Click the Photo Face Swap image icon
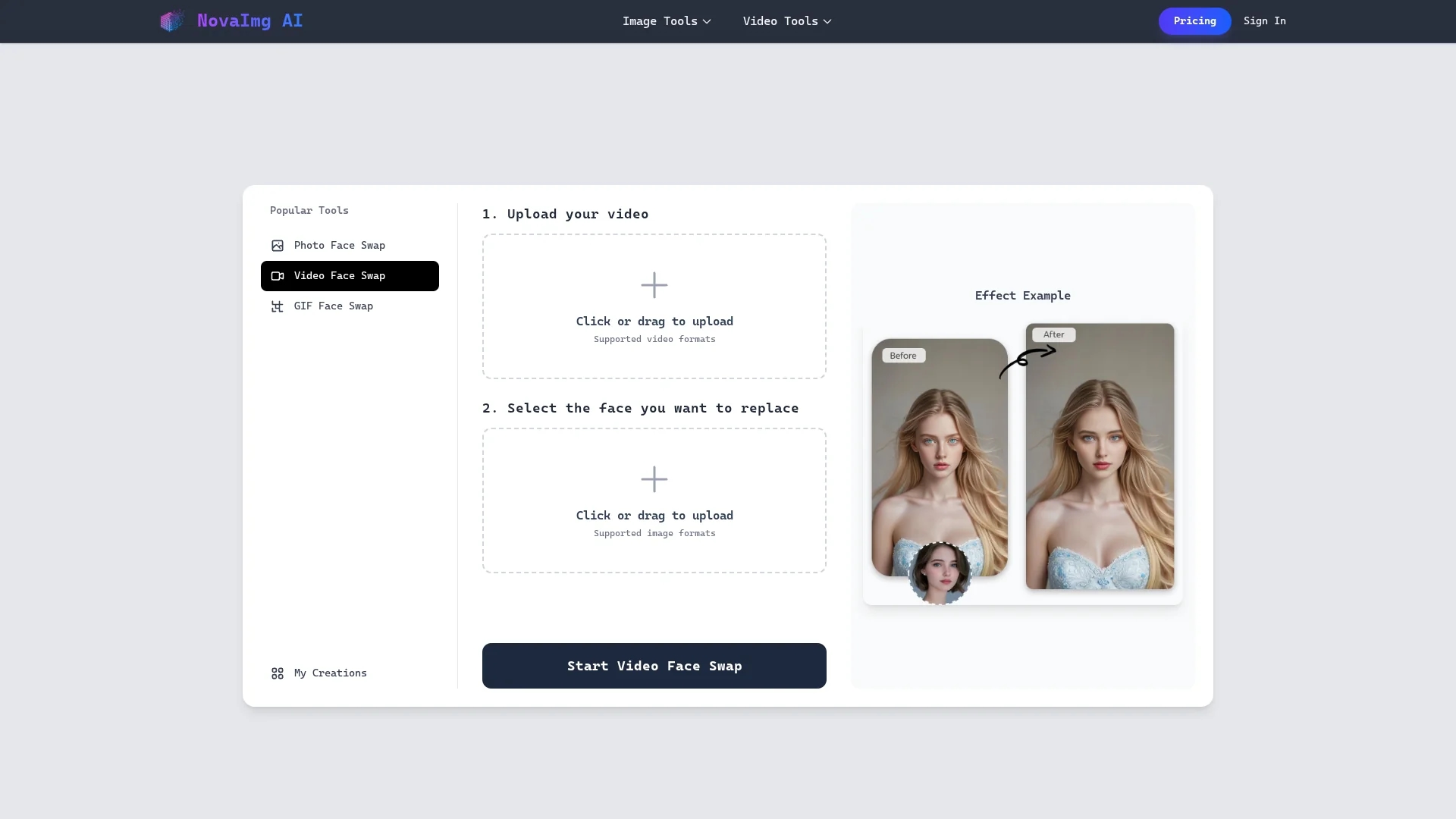 click(x=278, y=246)
